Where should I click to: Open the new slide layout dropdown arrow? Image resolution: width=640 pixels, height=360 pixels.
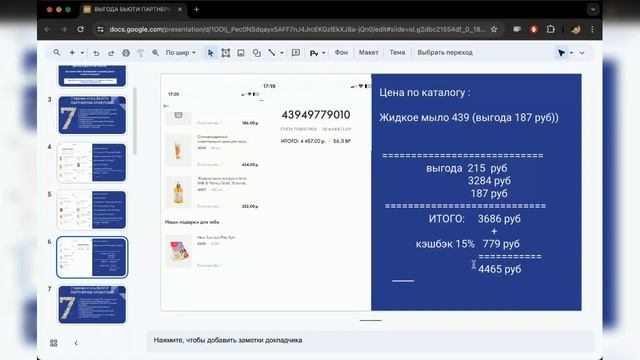point(82,53)
